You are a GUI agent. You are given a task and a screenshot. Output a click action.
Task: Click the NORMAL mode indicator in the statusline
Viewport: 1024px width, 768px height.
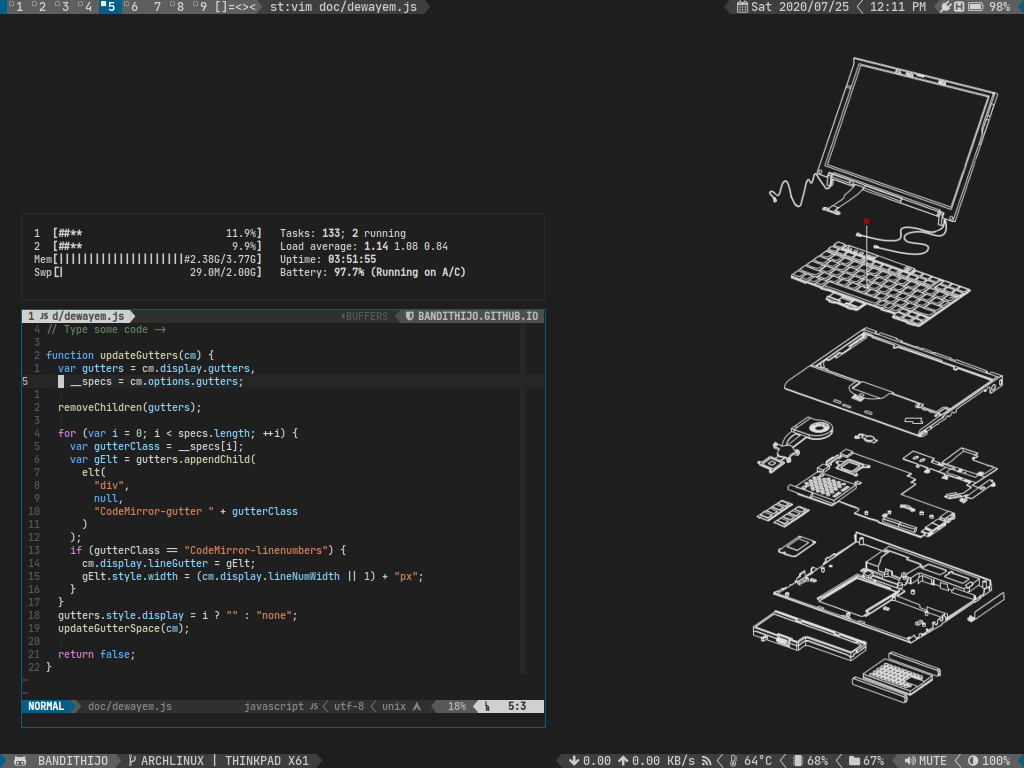[x=46, y=706]
